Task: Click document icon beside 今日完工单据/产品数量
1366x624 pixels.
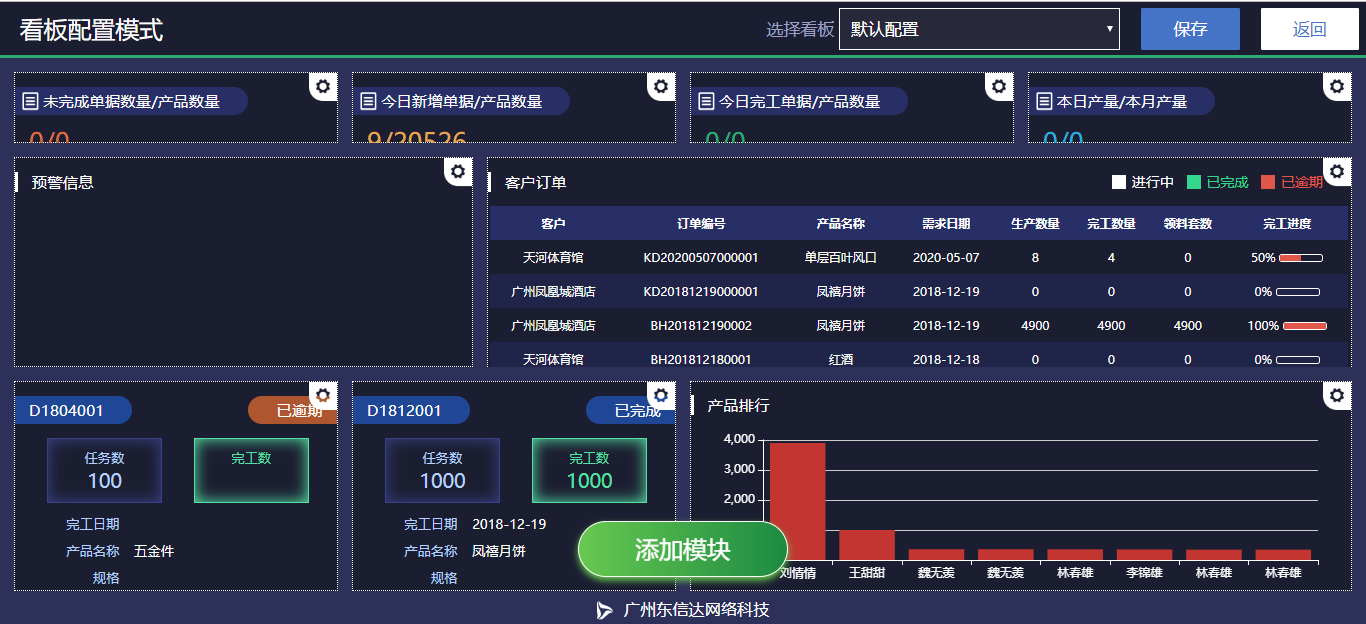Action: (x=706, y=100)
